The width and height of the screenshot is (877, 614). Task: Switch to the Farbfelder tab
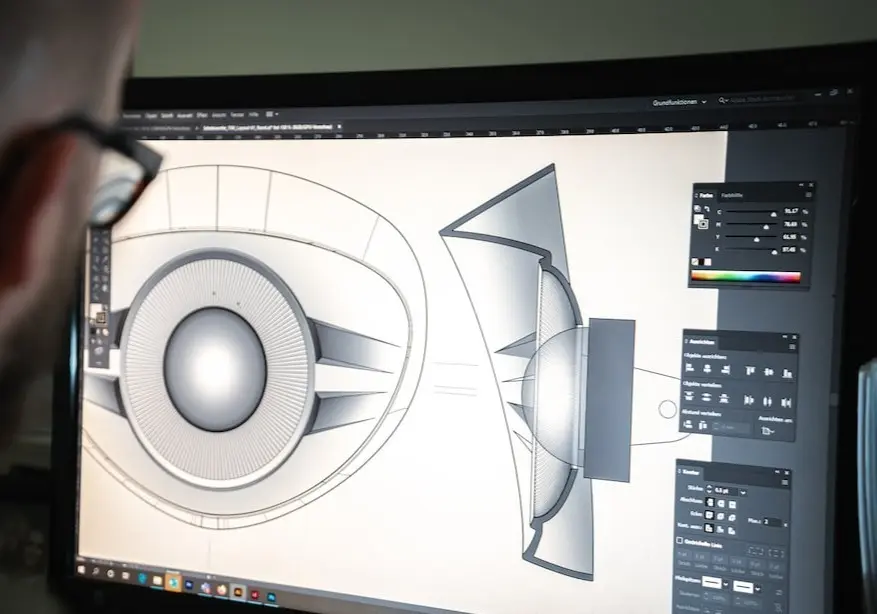pyautogui.click(x=733, y=195)
